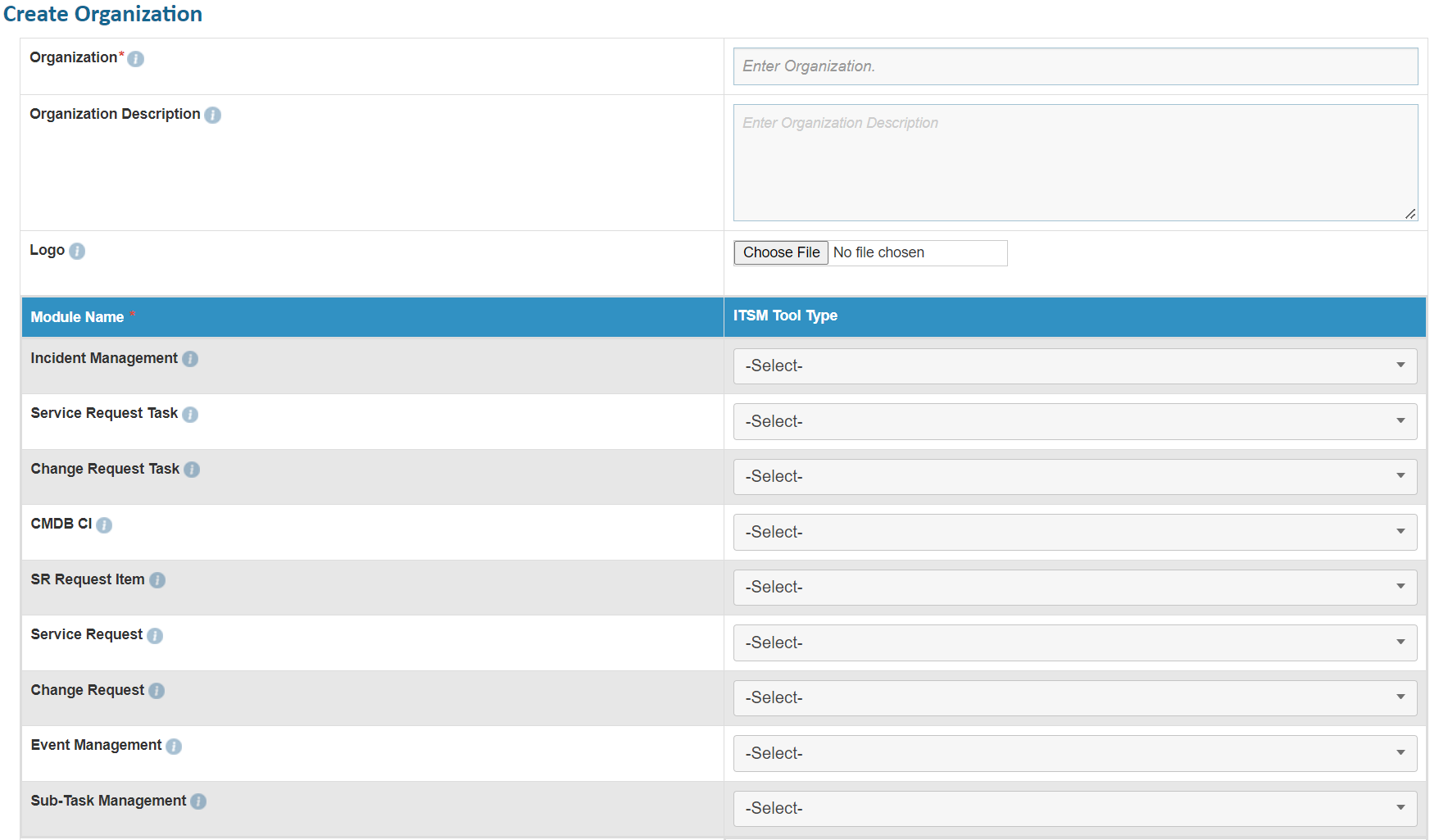Image resolution: width=1448 pixels, height=840 pixels.
Task: Open the Incident Management ITSM tool dropdown
Action: pyautogui.click(x=1076, y=366)
